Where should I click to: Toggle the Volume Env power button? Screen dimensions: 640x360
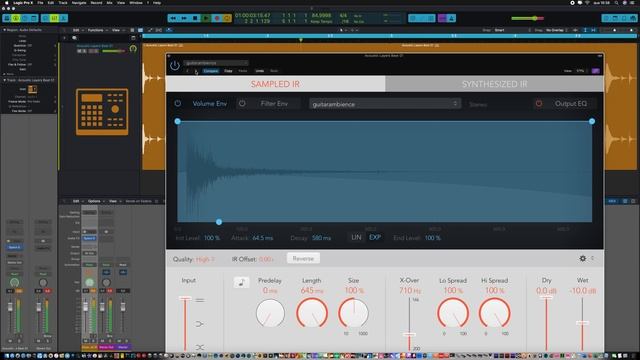pos(178,104)
